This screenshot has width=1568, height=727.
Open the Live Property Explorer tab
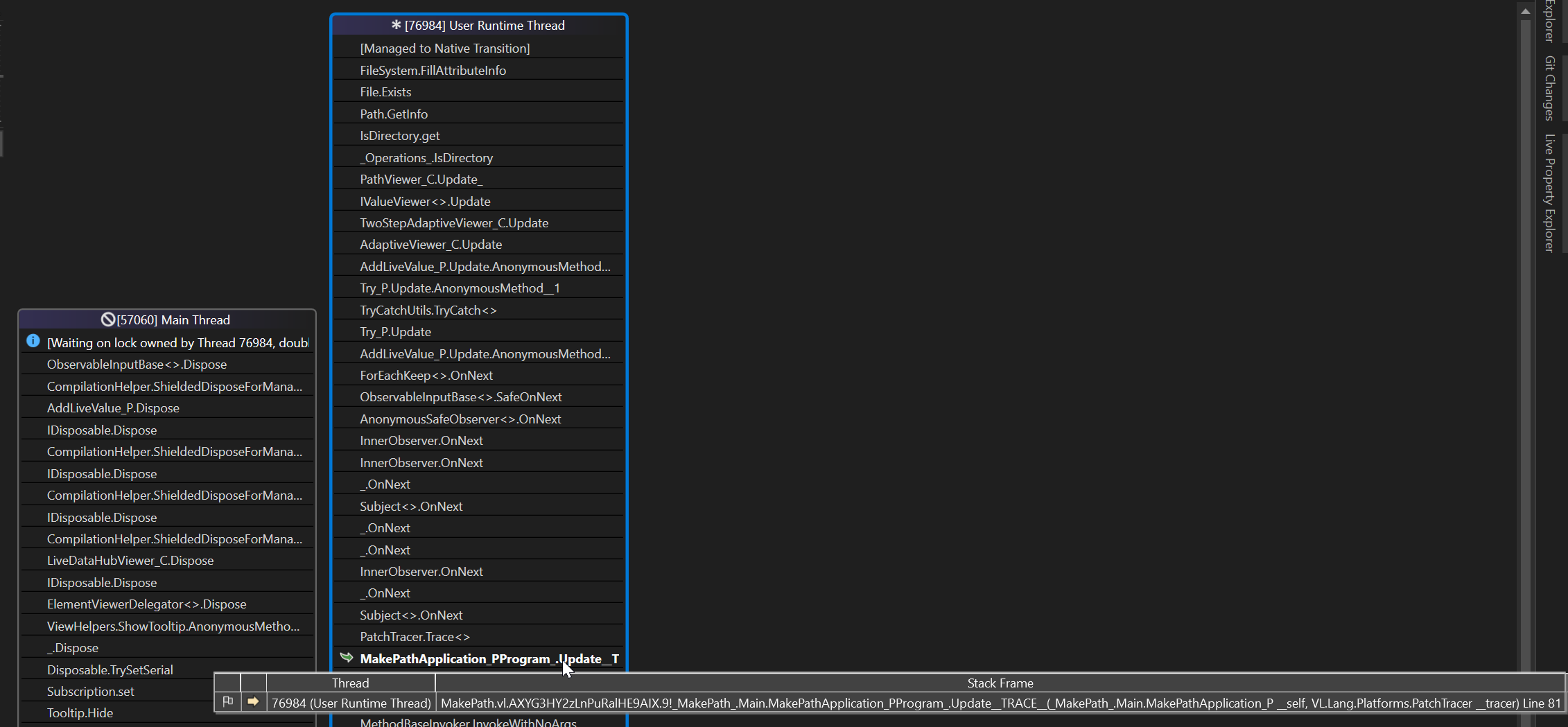[x=1550, y=193]
